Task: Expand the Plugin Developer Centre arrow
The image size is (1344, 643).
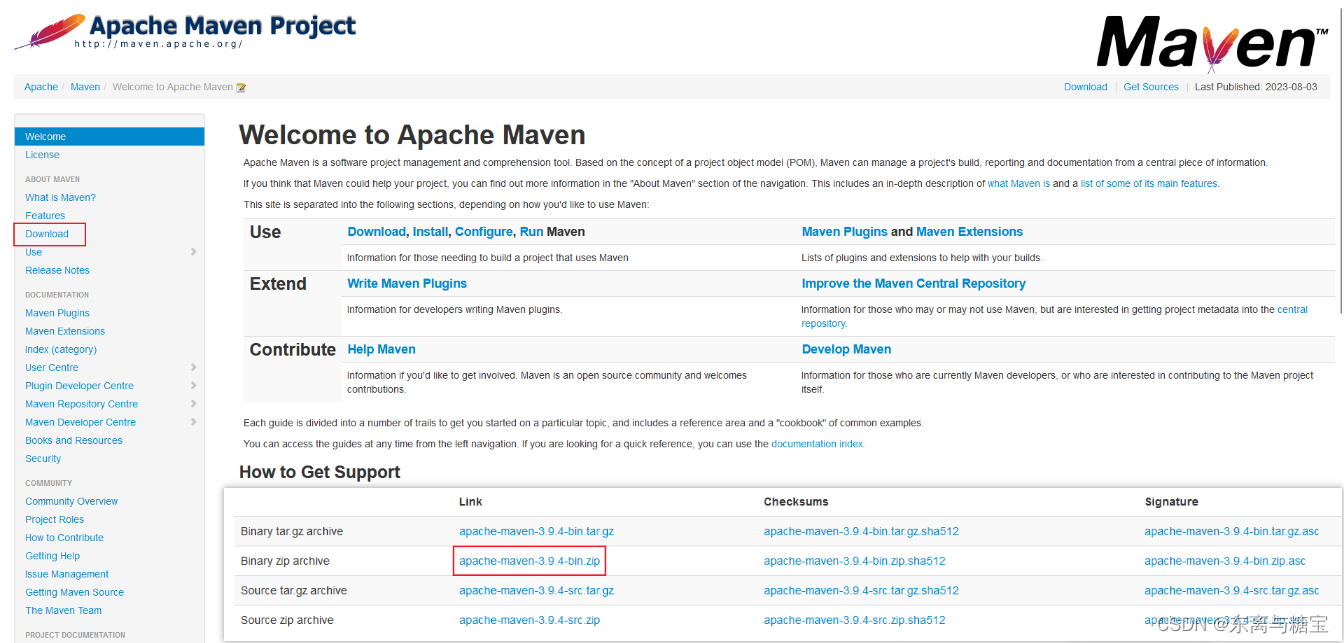Action: (x=193, y=386)
